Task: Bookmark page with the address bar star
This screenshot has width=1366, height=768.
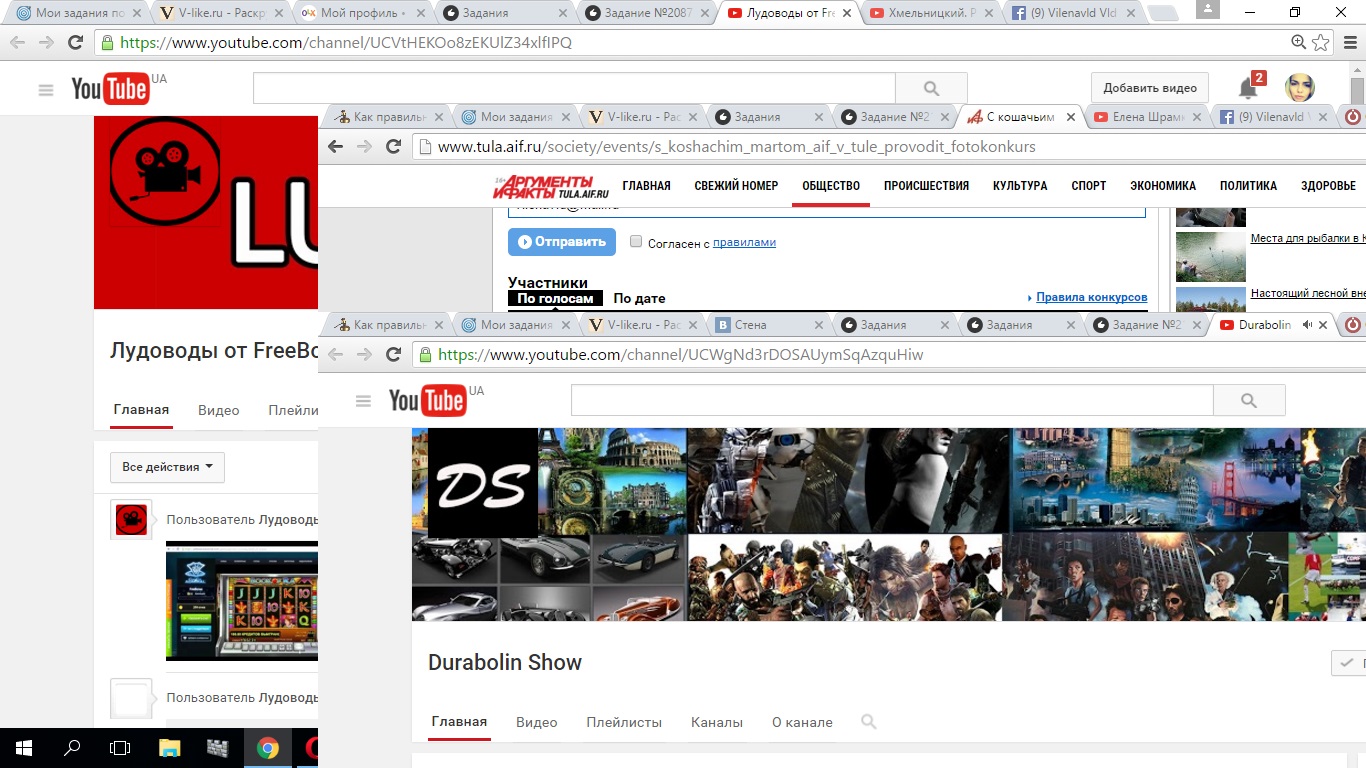Action: click(x=1321, y=43)
